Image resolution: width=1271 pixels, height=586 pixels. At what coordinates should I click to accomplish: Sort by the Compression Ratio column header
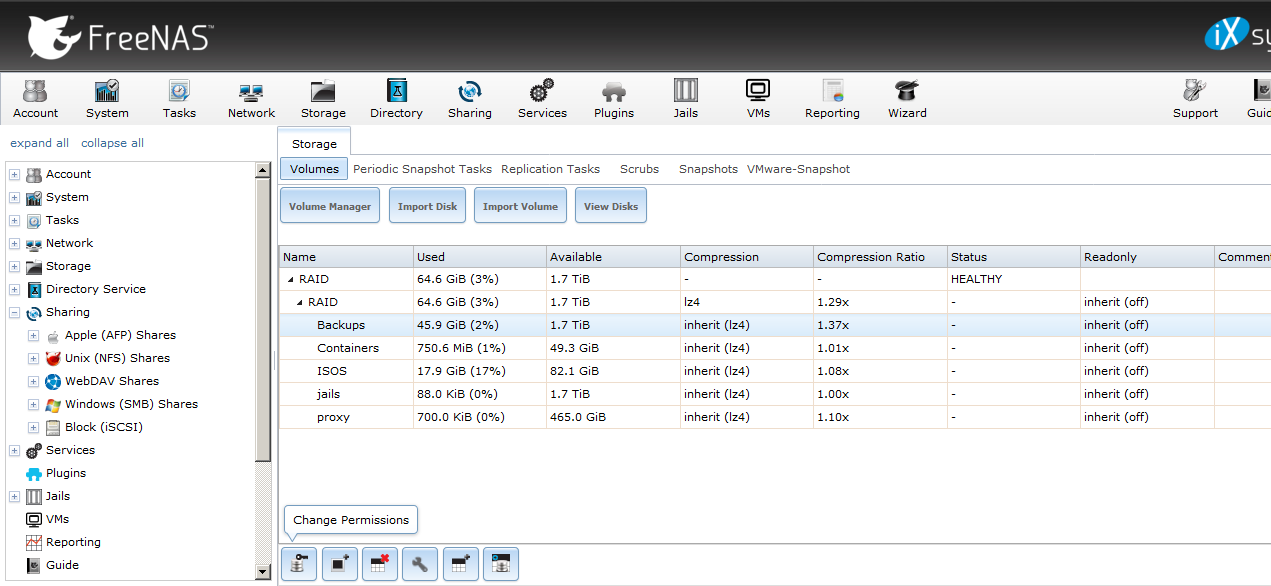(880, 257)
